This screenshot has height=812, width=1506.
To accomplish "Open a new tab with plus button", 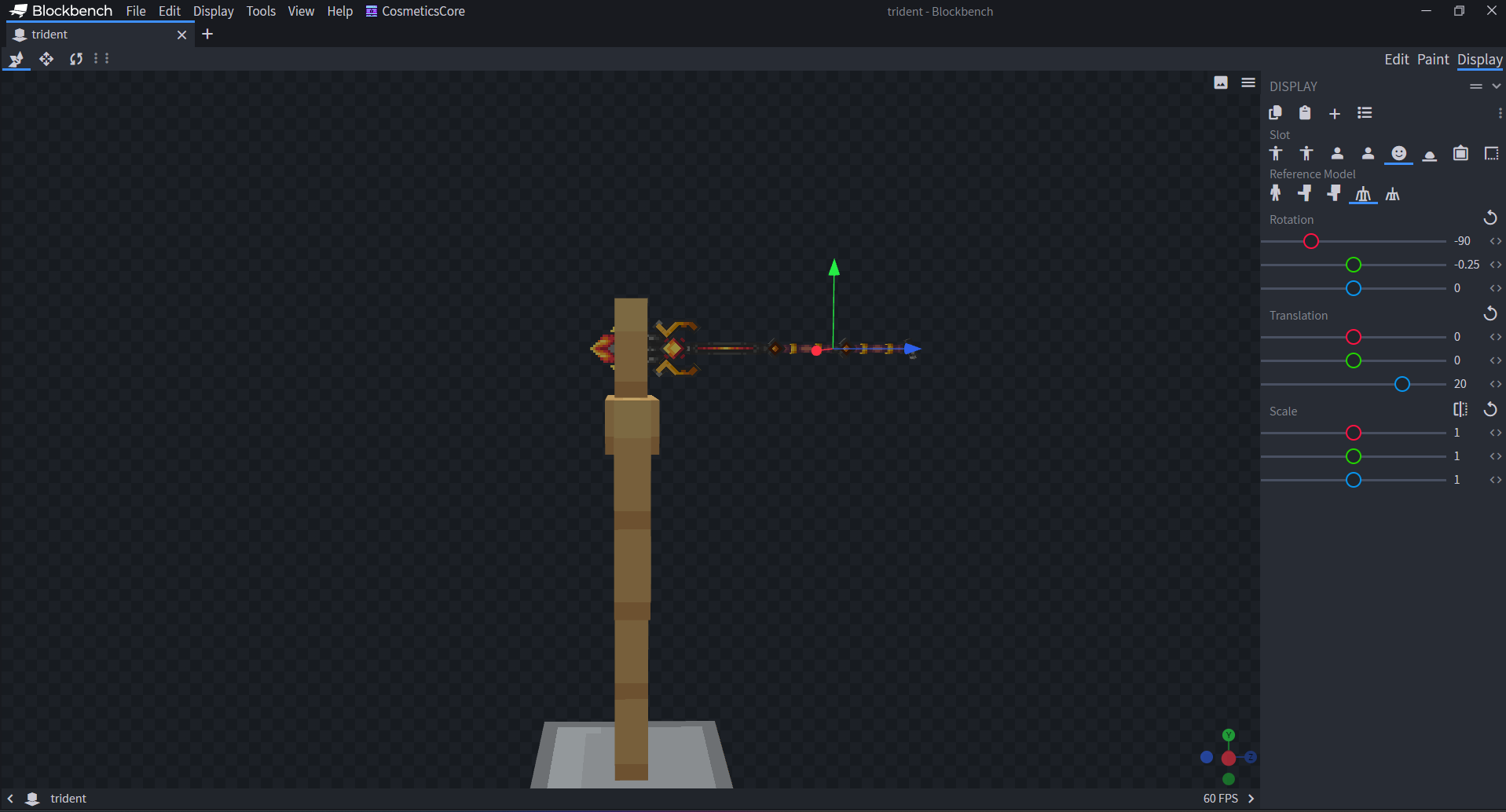I will pyautogui.click(x=207, y=34).
